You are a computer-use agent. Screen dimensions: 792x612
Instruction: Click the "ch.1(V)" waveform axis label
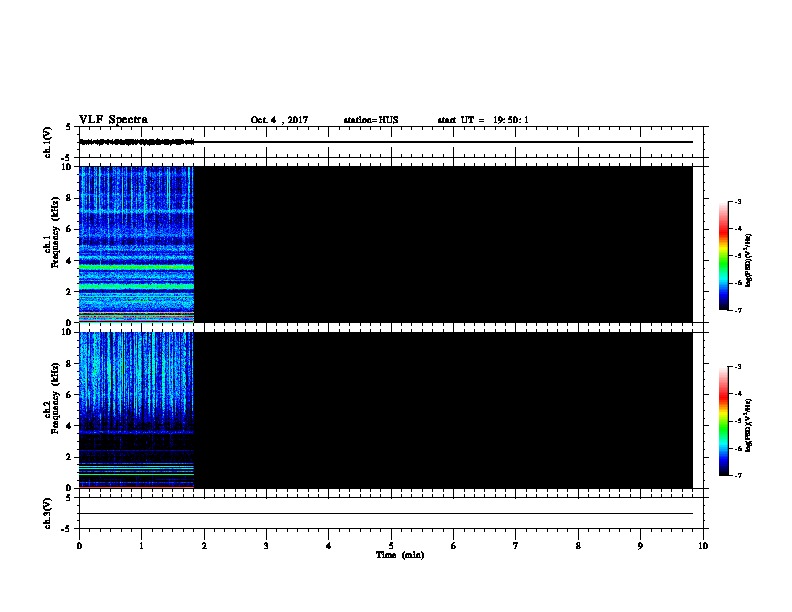coord(47,142)
